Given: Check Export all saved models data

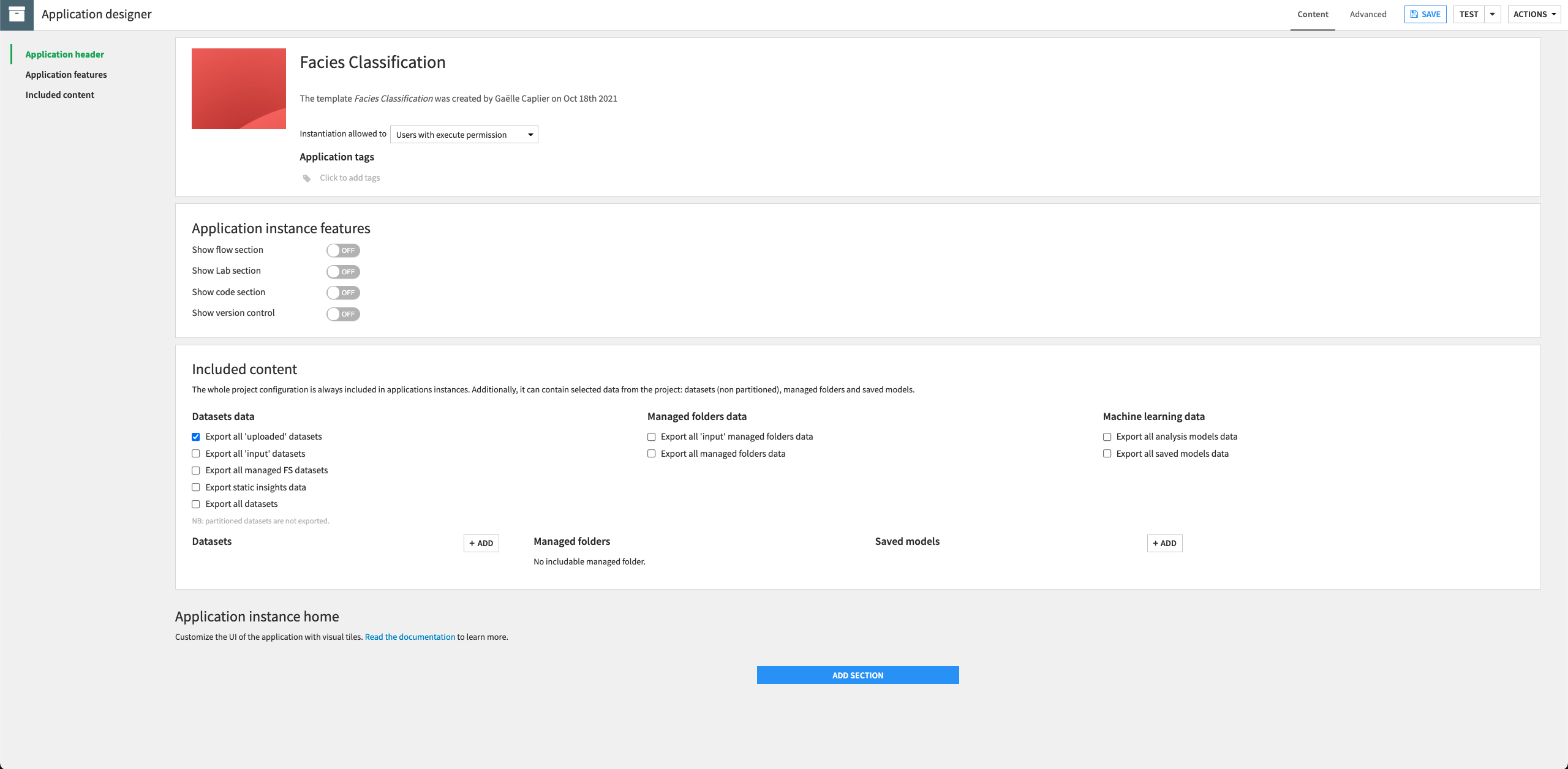Looking at the screenshot, I should point(1107,453).
